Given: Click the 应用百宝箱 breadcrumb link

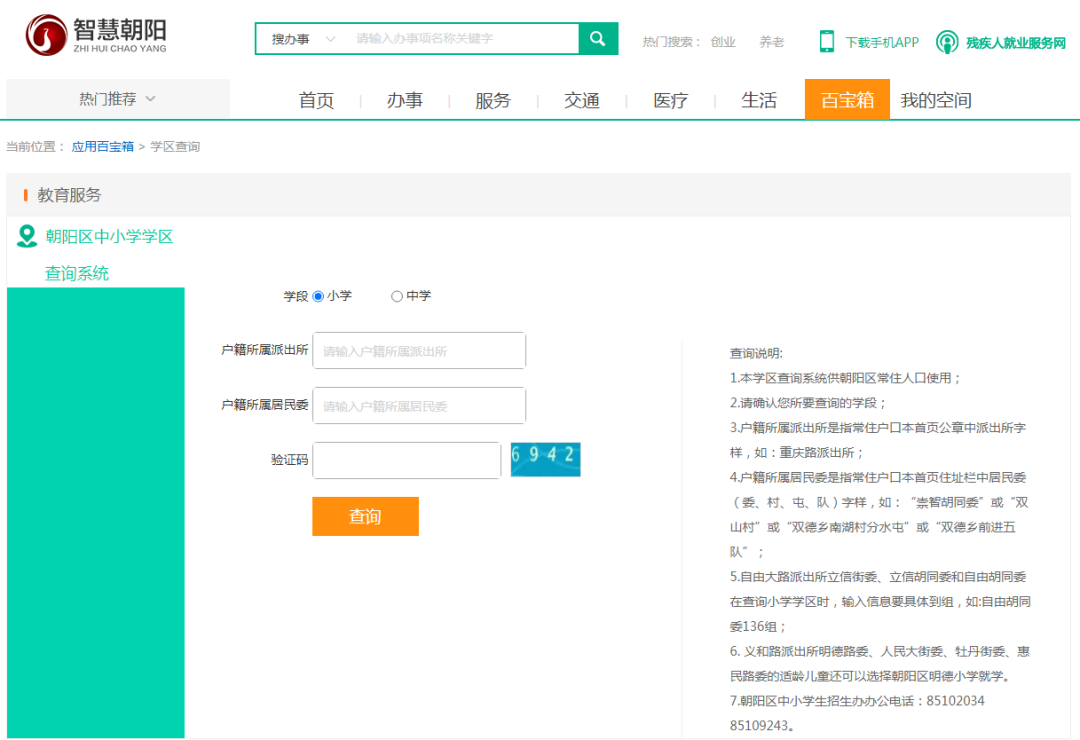Looking at the screenshot, I should click(102, 147).
